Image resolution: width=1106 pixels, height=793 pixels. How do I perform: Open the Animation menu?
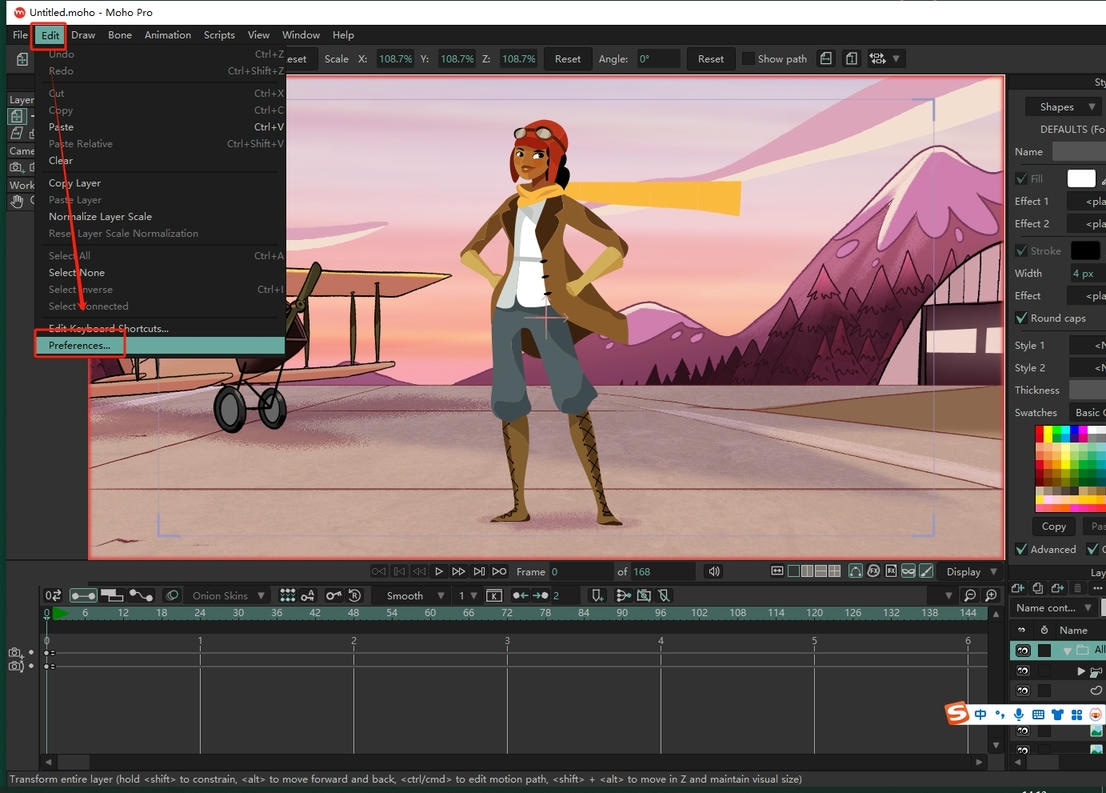tap(167, 35)
